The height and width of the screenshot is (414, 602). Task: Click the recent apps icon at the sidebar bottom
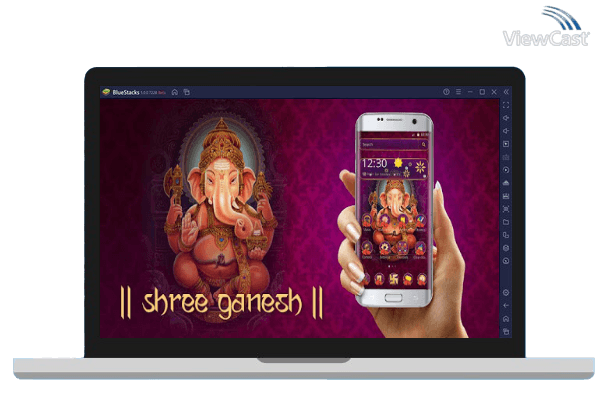[x=506, y=332]
